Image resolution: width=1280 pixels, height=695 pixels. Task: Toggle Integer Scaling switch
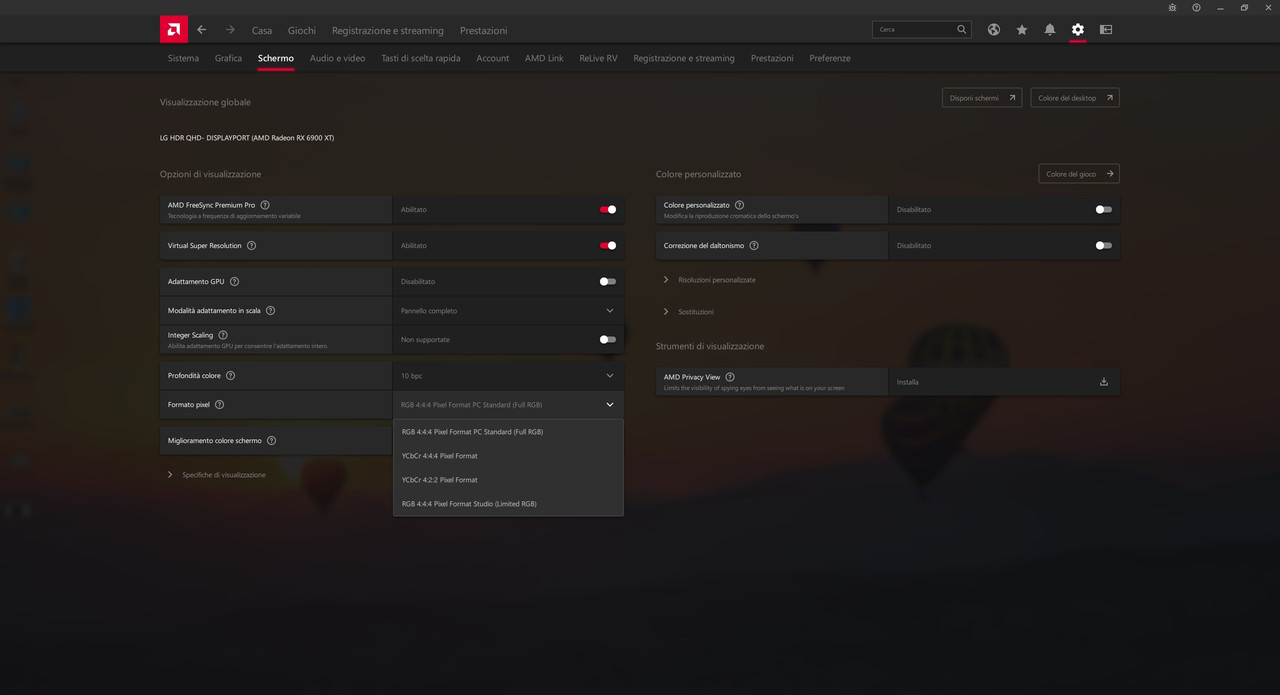608,340
